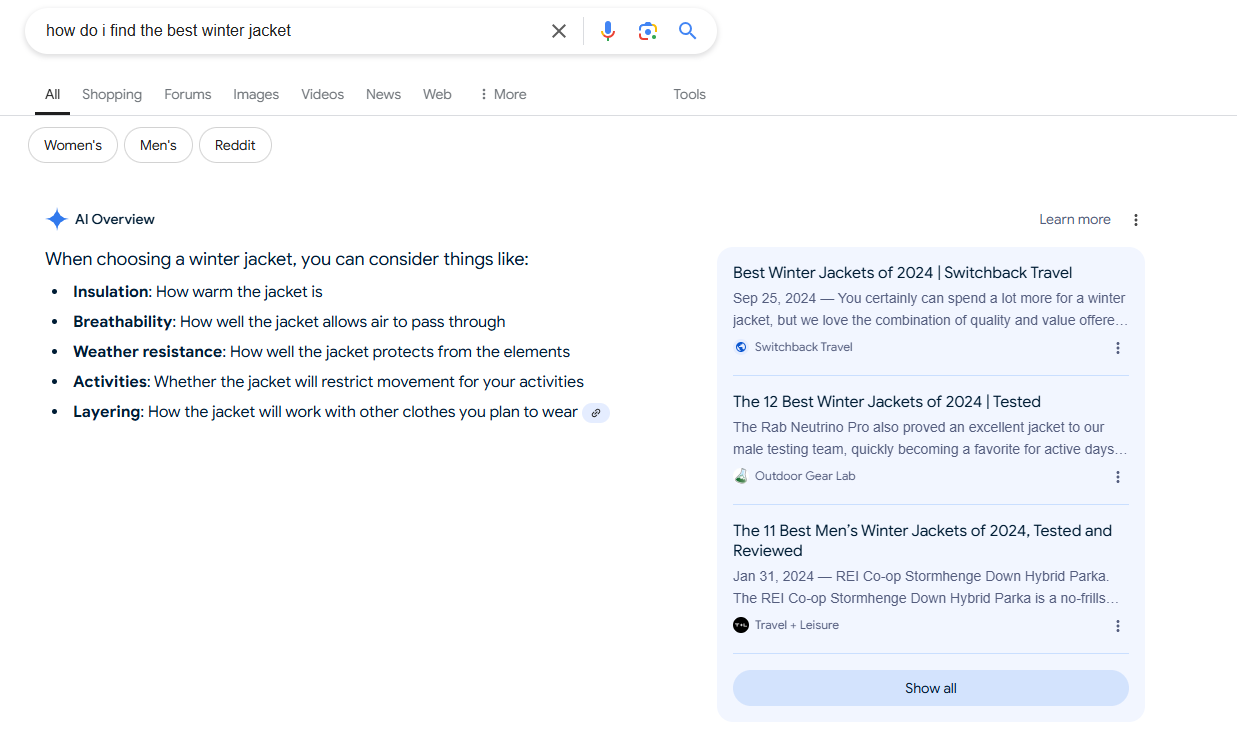Click the Layering bullet point text
The image size is (1237, 733).
325,412
